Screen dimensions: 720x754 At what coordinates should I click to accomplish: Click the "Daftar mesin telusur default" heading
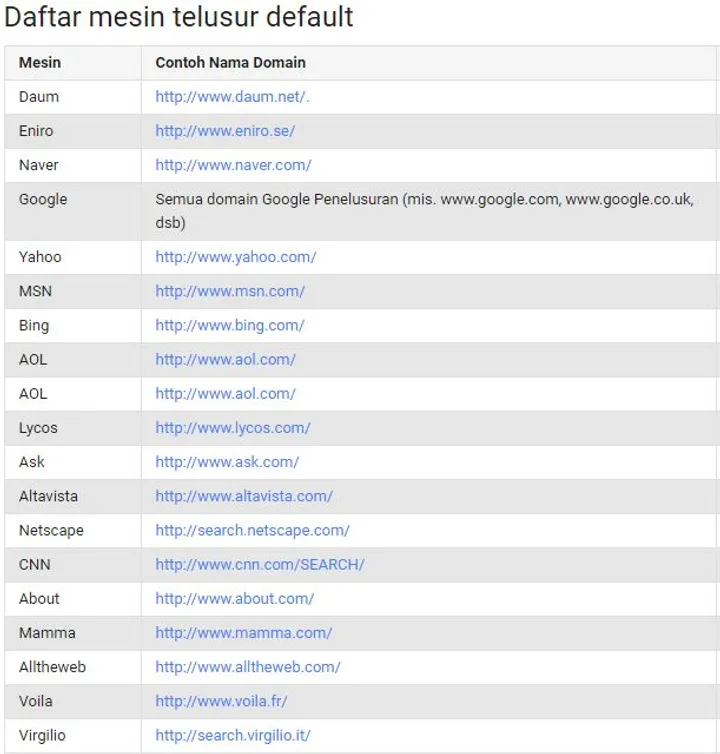179,17
